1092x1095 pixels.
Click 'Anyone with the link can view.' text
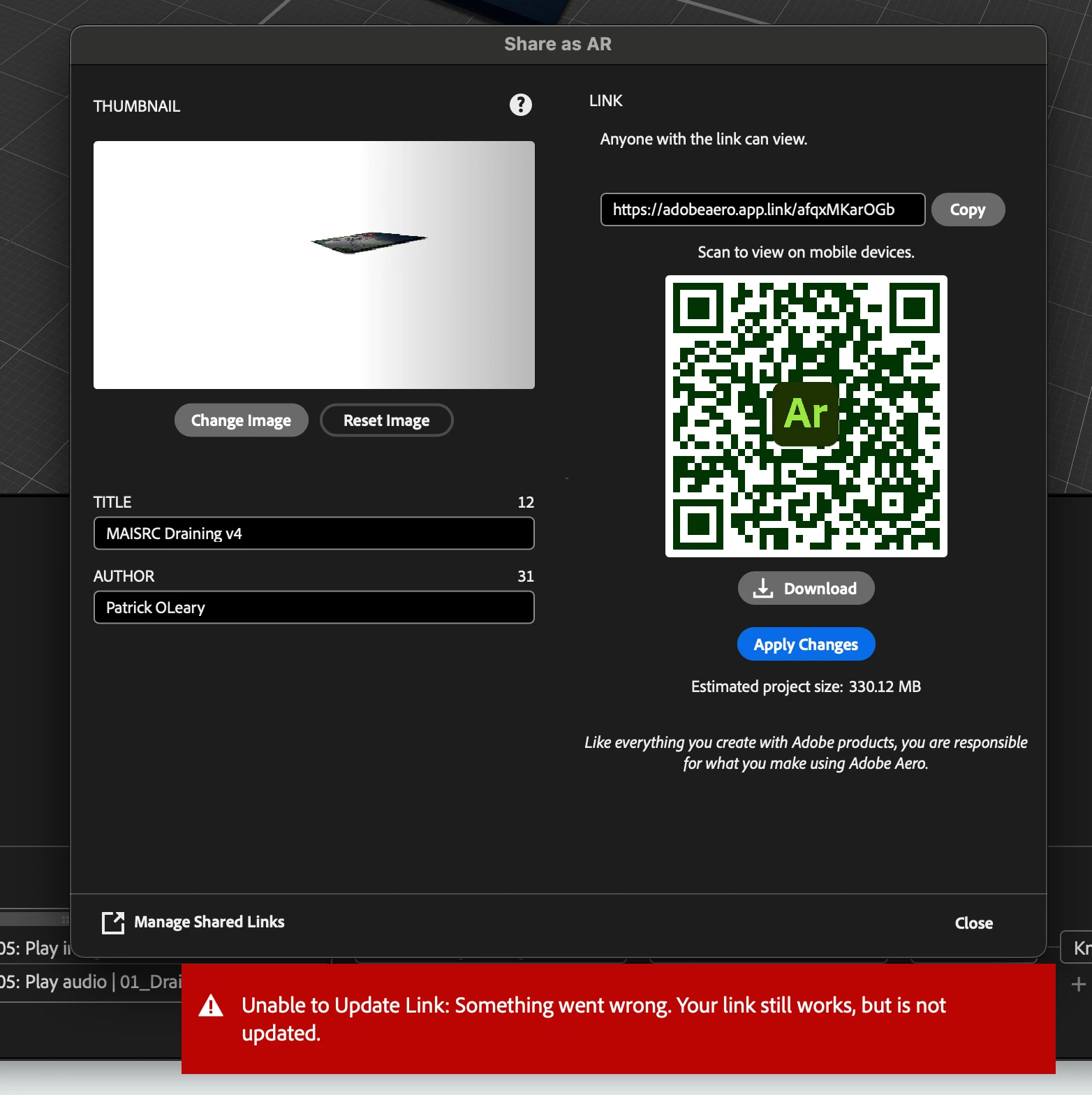click(704, 139)
